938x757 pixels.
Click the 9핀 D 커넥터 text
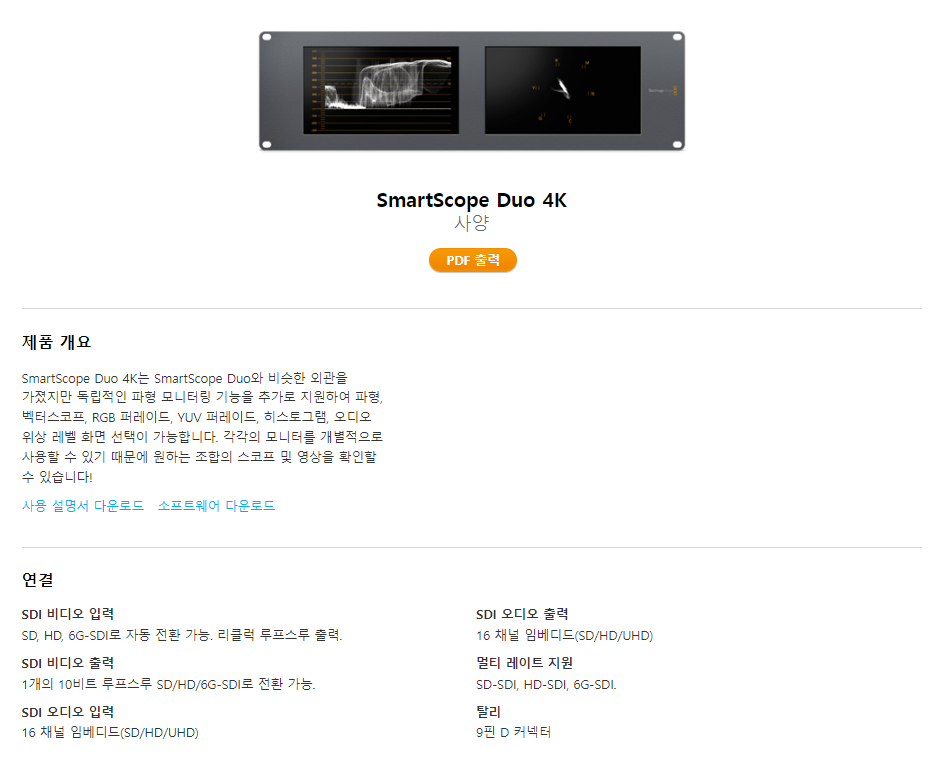(514, 732)
